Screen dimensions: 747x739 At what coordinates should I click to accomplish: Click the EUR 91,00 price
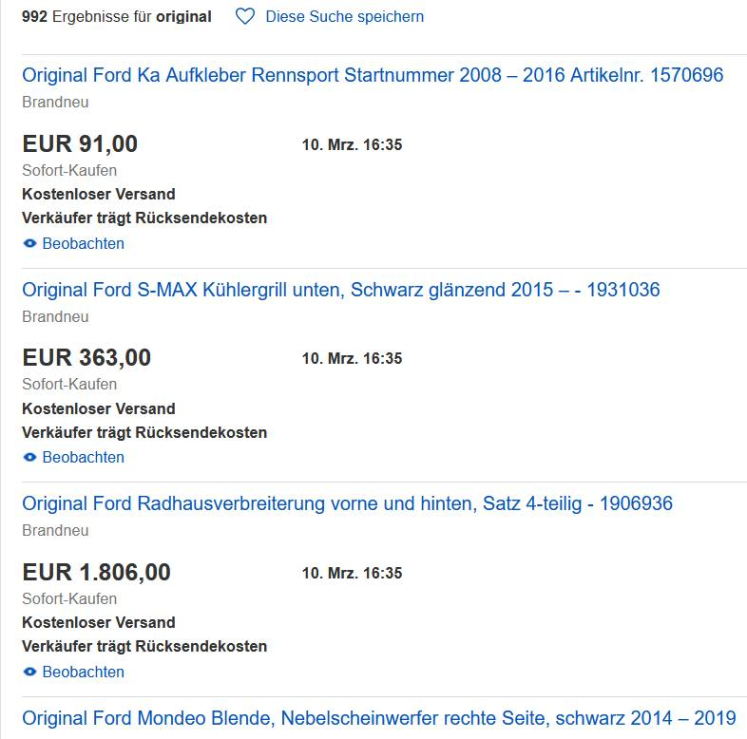click(80, 144)
